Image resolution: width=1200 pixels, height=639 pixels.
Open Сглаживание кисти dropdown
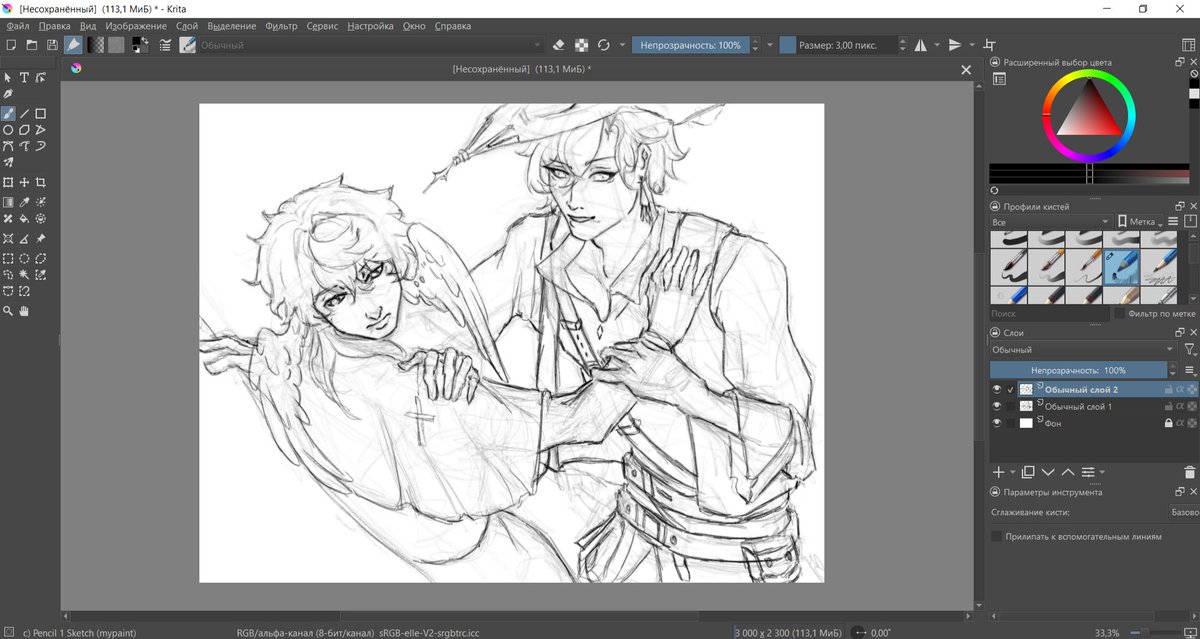(x=1184, y=512)
